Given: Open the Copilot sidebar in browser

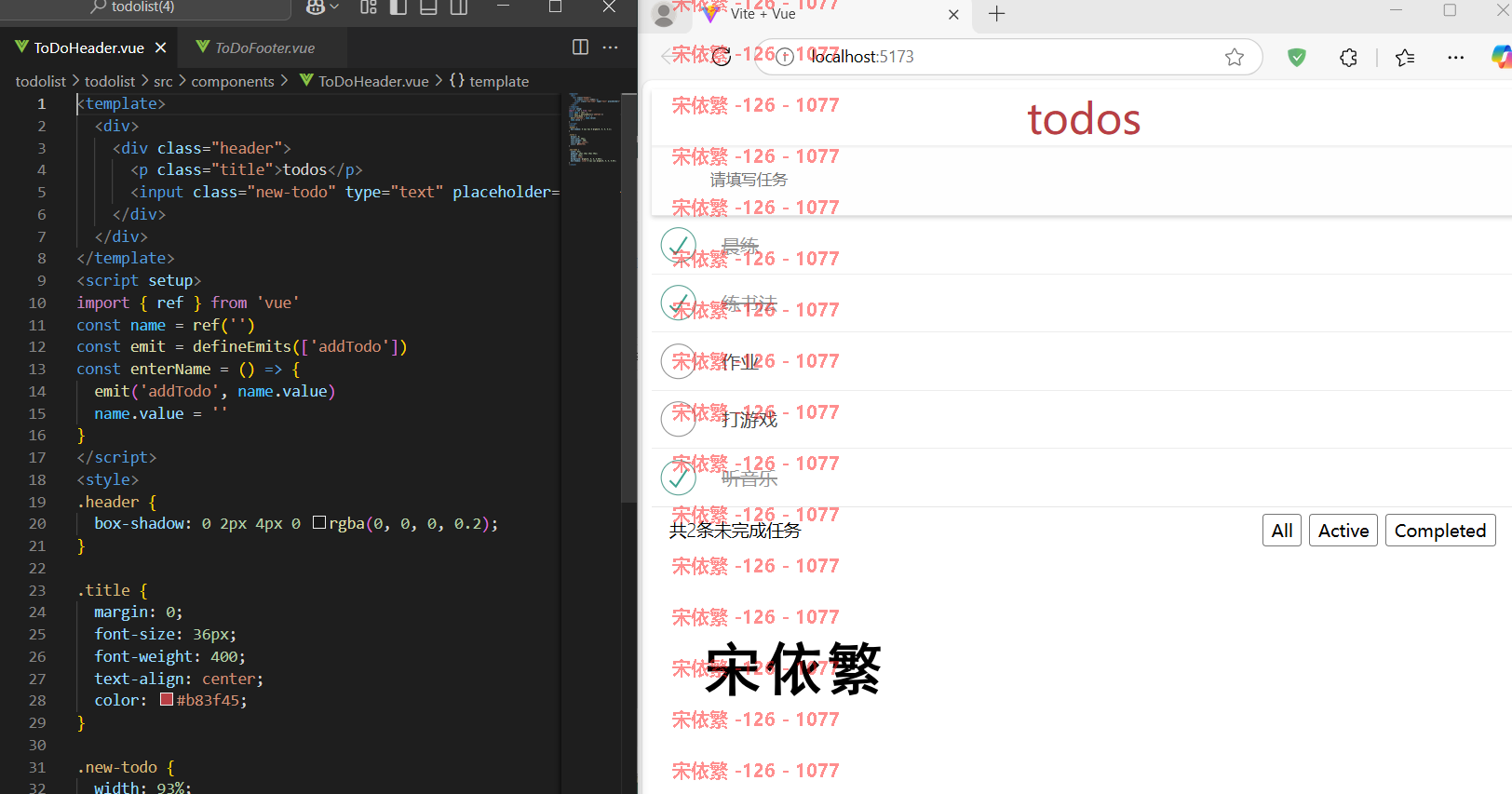Looking at the screenshot, I should tap(1502, 57).
